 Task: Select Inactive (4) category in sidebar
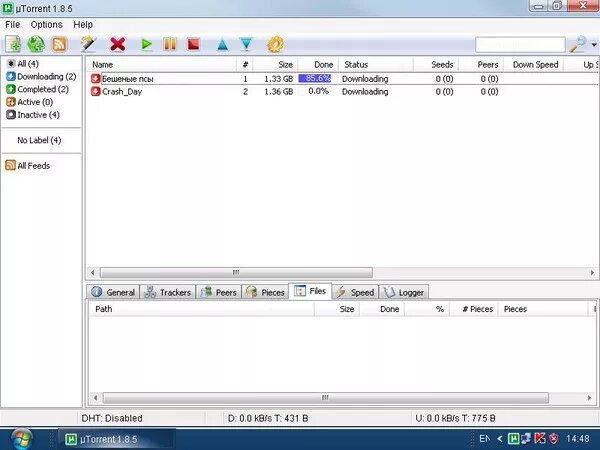pos(33,115)
